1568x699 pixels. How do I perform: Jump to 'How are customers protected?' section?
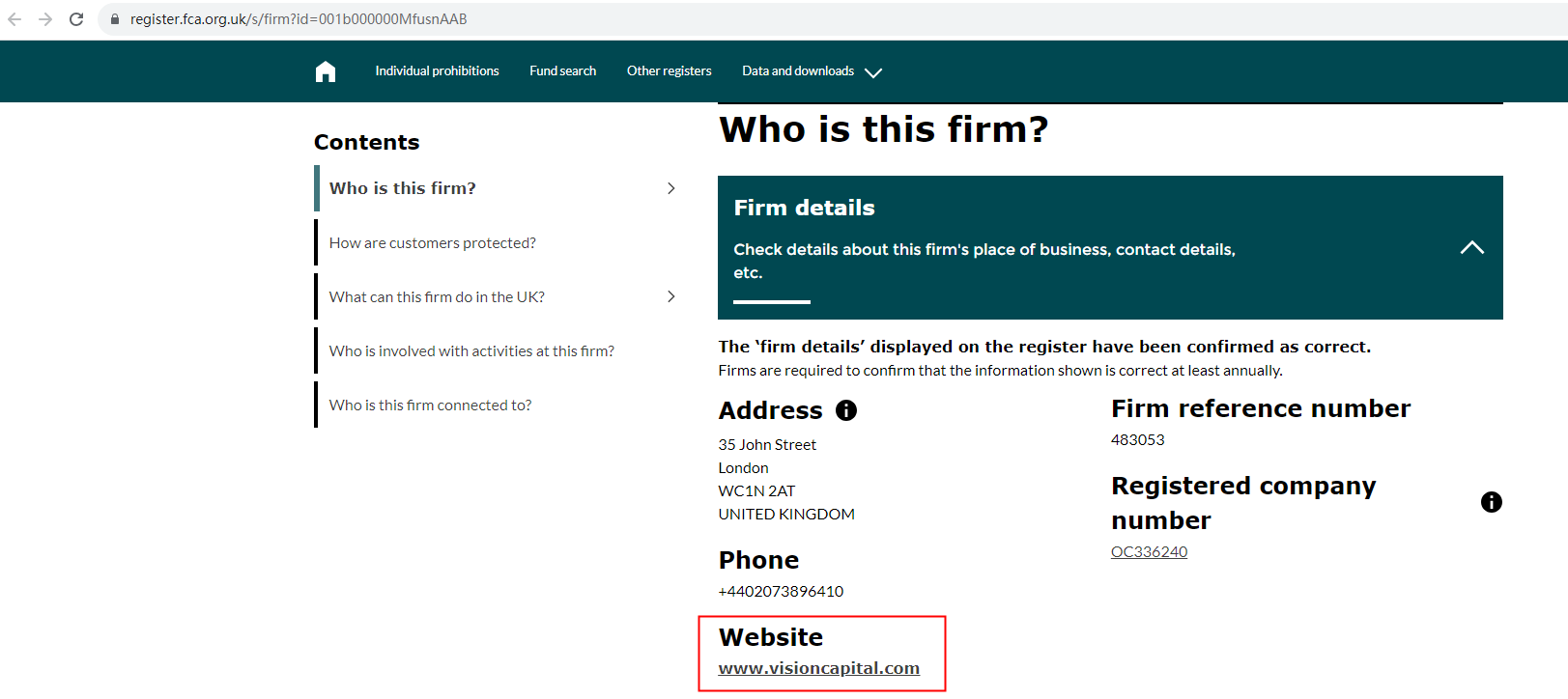pos(432,243)
